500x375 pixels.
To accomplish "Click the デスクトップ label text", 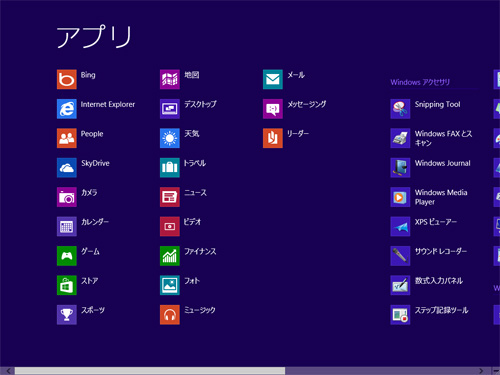I will click(200, 104).
